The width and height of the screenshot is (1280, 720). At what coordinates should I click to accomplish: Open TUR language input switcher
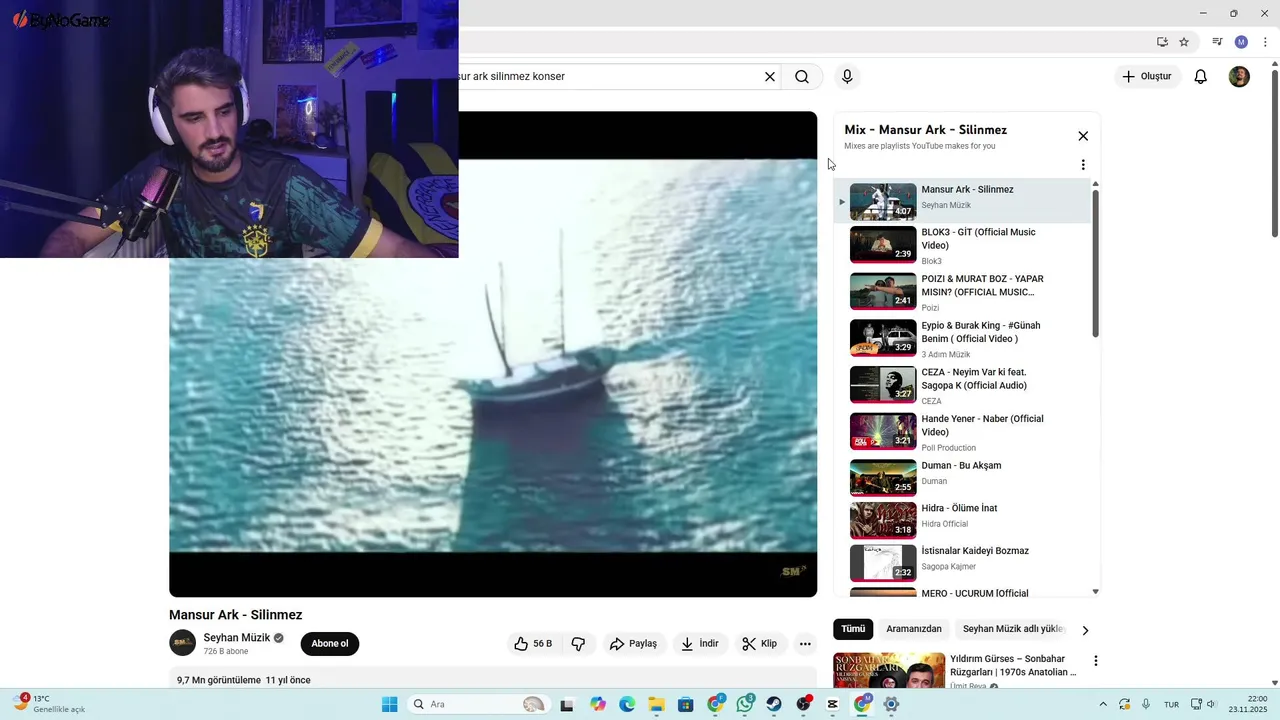1171,704
